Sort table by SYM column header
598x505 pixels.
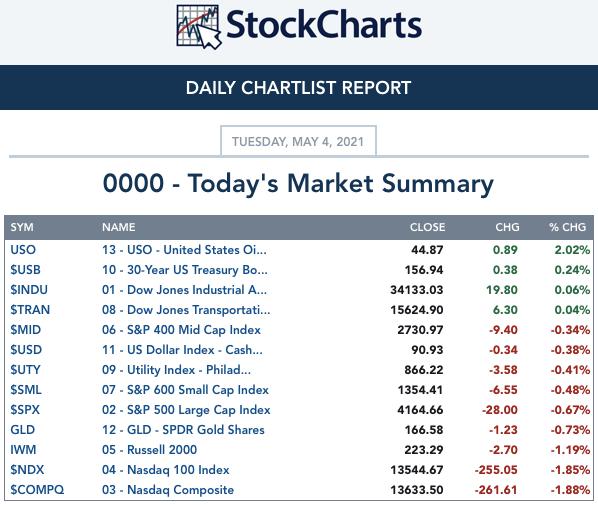pos(22,227)
